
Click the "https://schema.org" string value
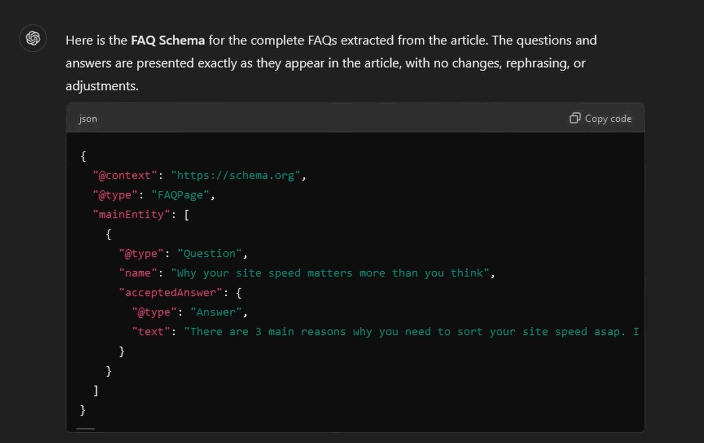[x=235, y=175]
